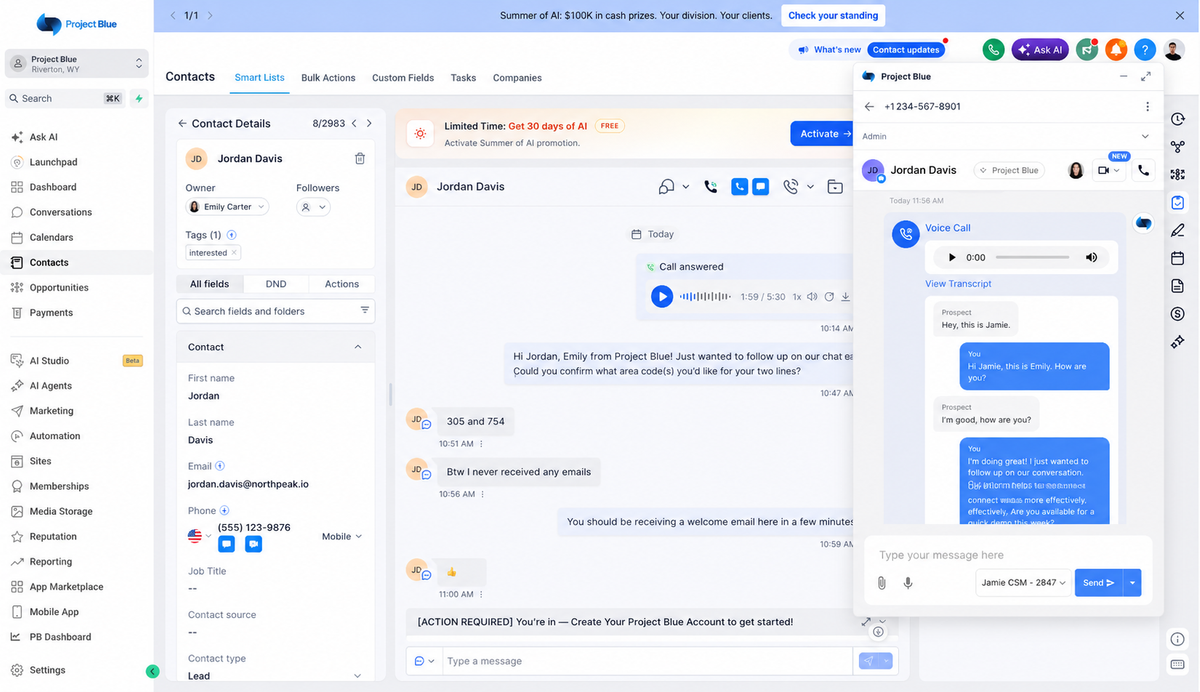Click the green phone dialer icon
1200x692 pixels.
click(x=993, y=49)
